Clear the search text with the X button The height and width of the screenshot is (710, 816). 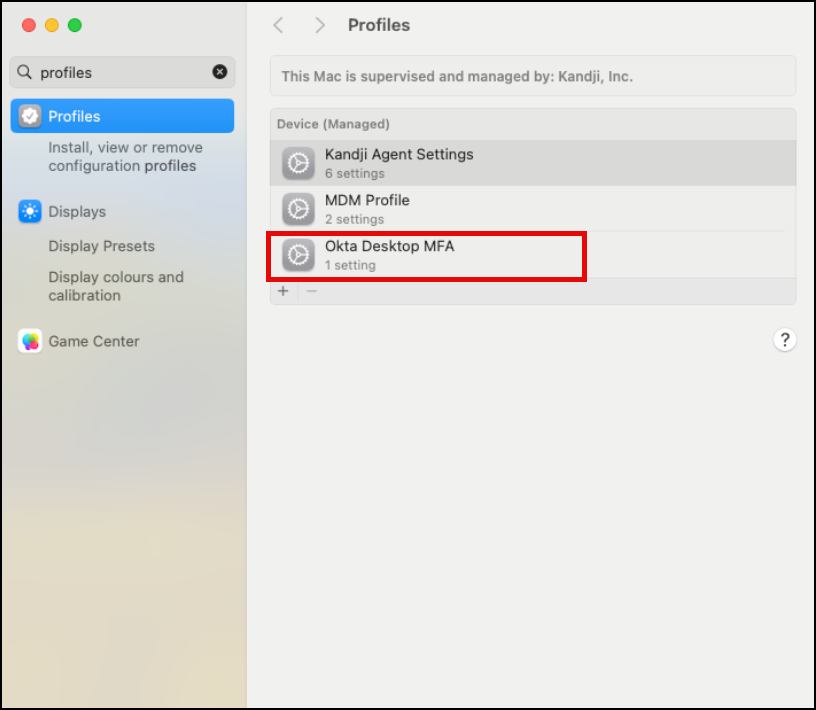(x=220, y=72)
